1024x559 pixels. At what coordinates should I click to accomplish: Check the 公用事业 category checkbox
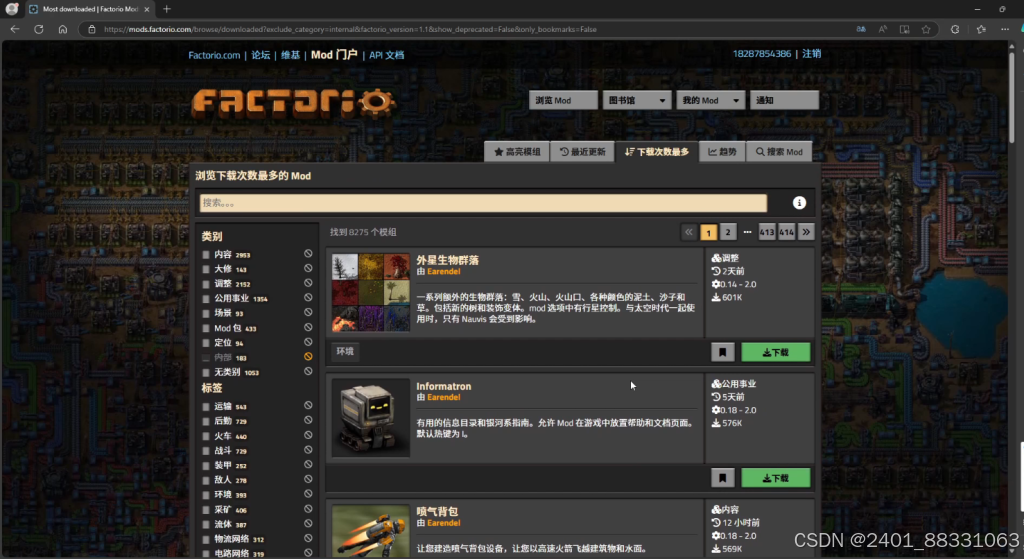pos(206,298)
